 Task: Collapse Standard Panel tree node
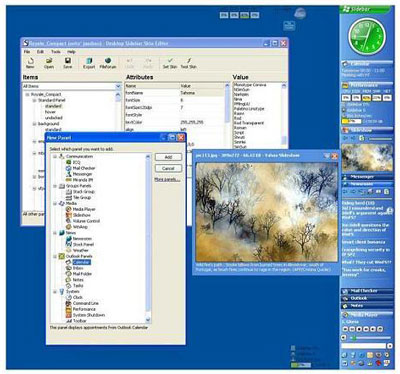(x=34, y=100)
